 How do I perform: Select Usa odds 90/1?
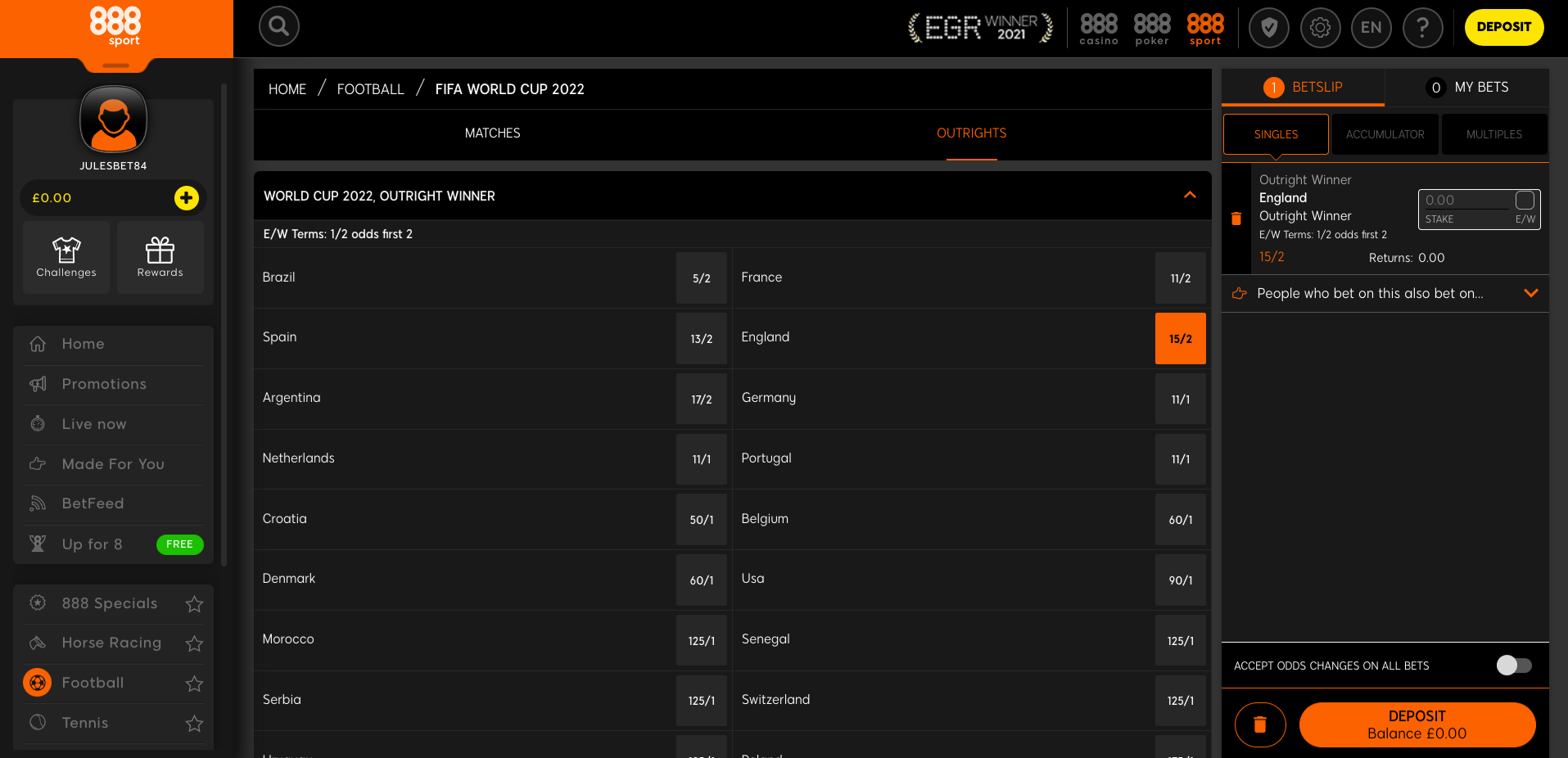[x=1181, y=580]
